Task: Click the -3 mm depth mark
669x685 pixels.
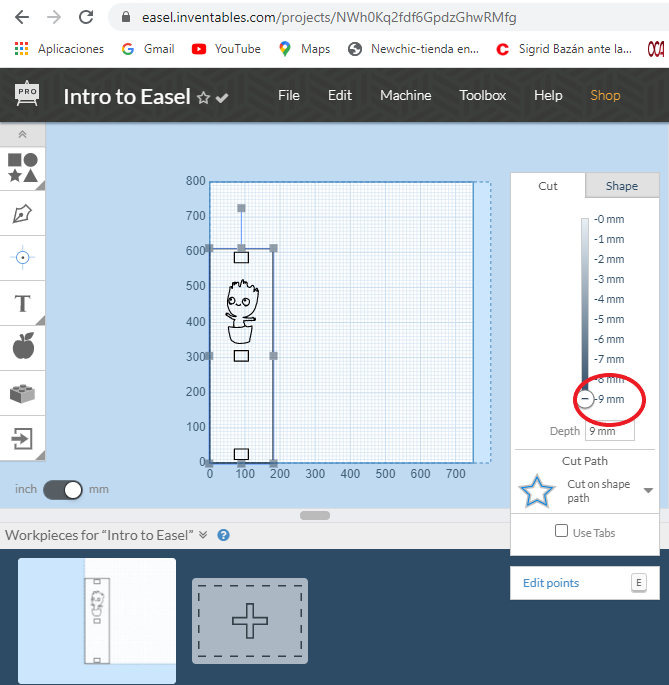Action: [609, 279]
